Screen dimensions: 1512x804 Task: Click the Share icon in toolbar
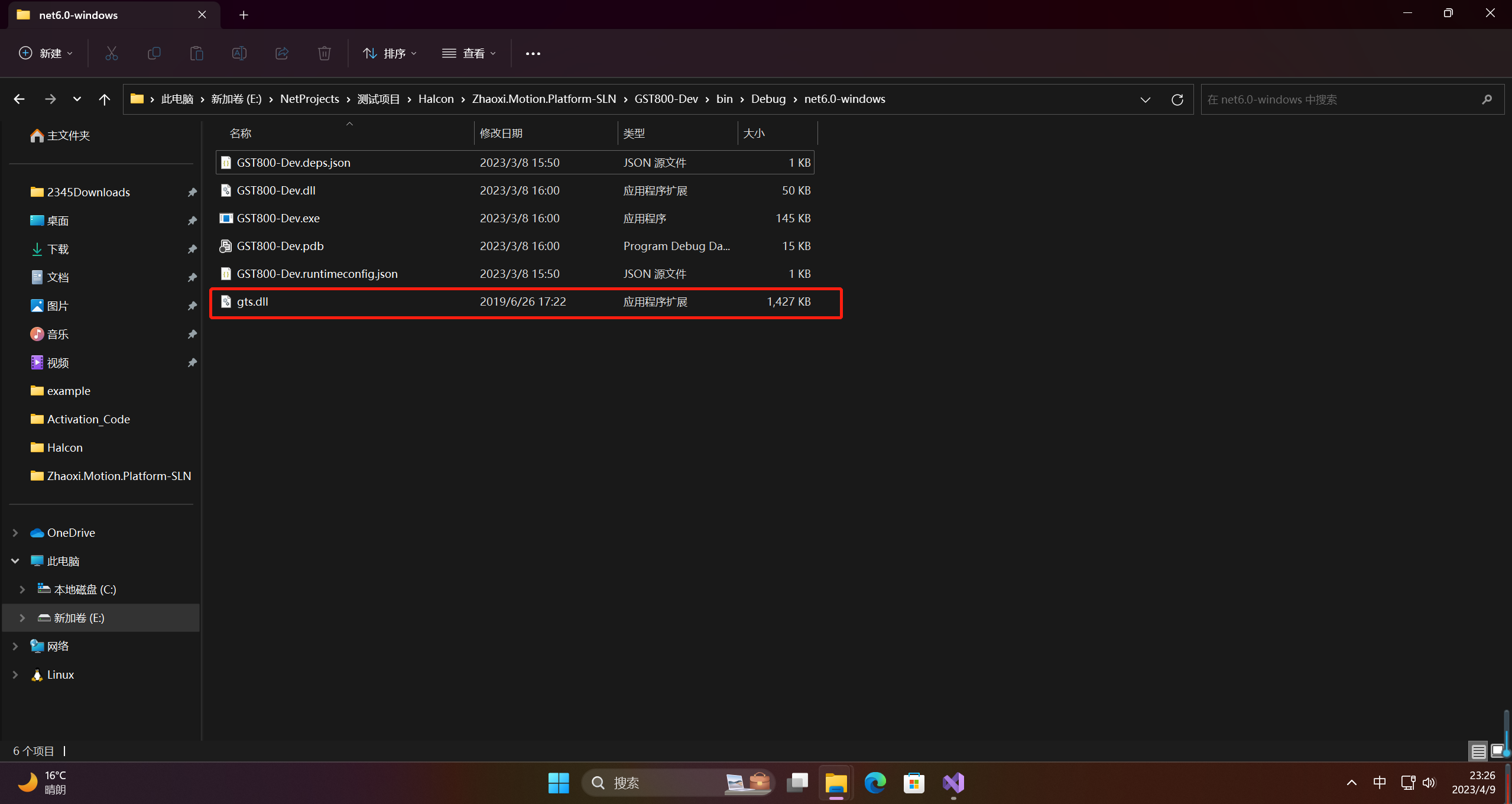click(x=282, y=53)
